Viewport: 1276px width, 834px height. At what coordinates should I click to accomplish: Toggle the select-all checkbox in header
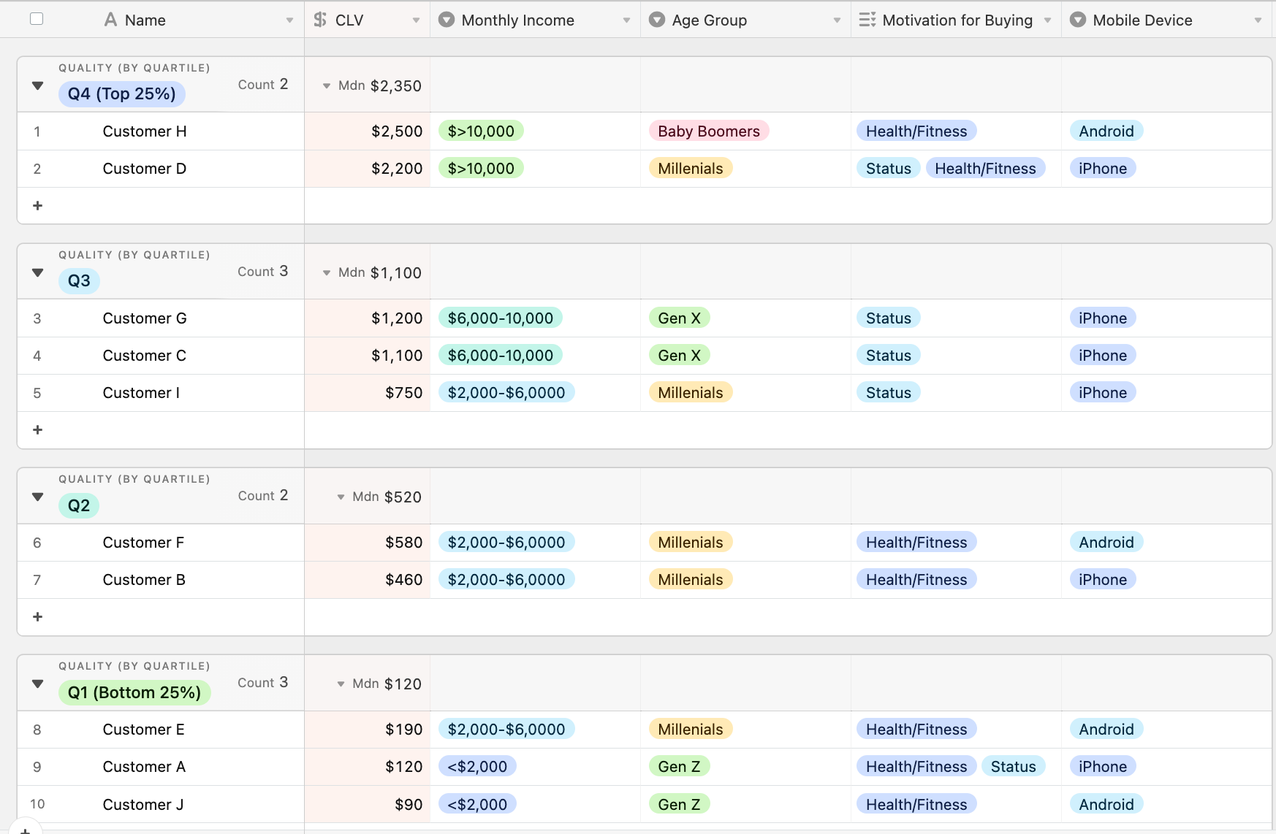pyautogui.click(x=37, y=19)
